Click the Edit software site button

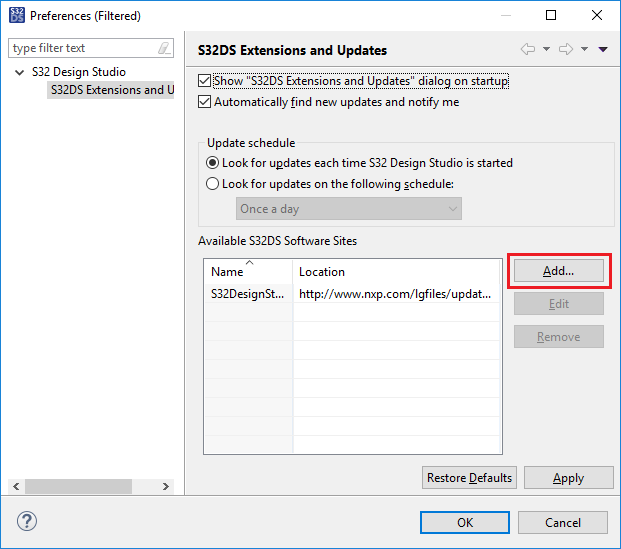click(x=558, y=304)
